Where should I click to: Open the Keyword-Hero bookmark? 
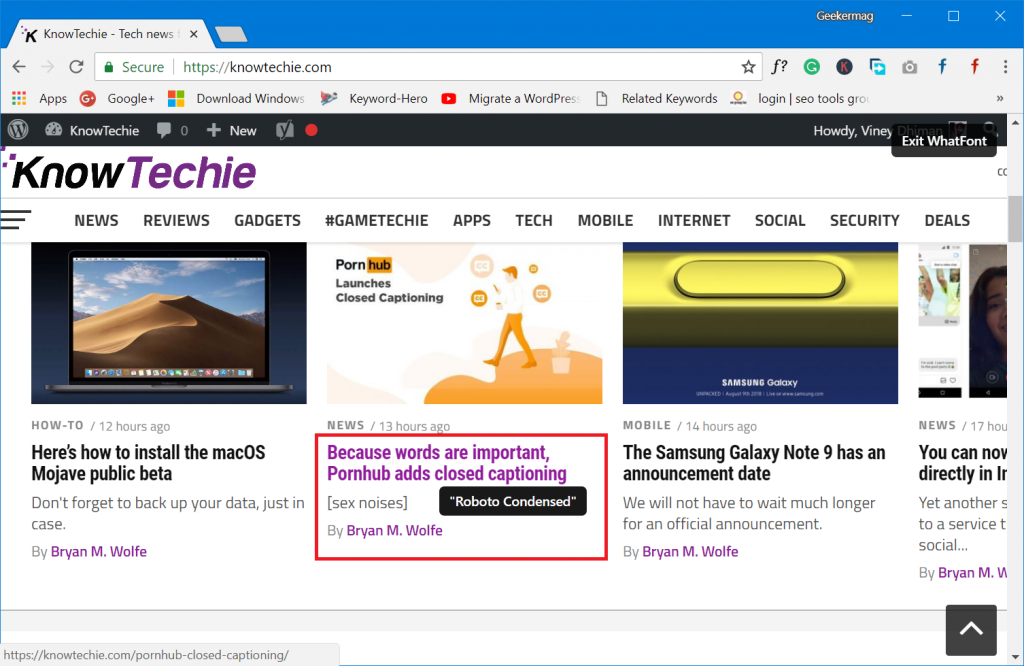[x=374, y=99]
